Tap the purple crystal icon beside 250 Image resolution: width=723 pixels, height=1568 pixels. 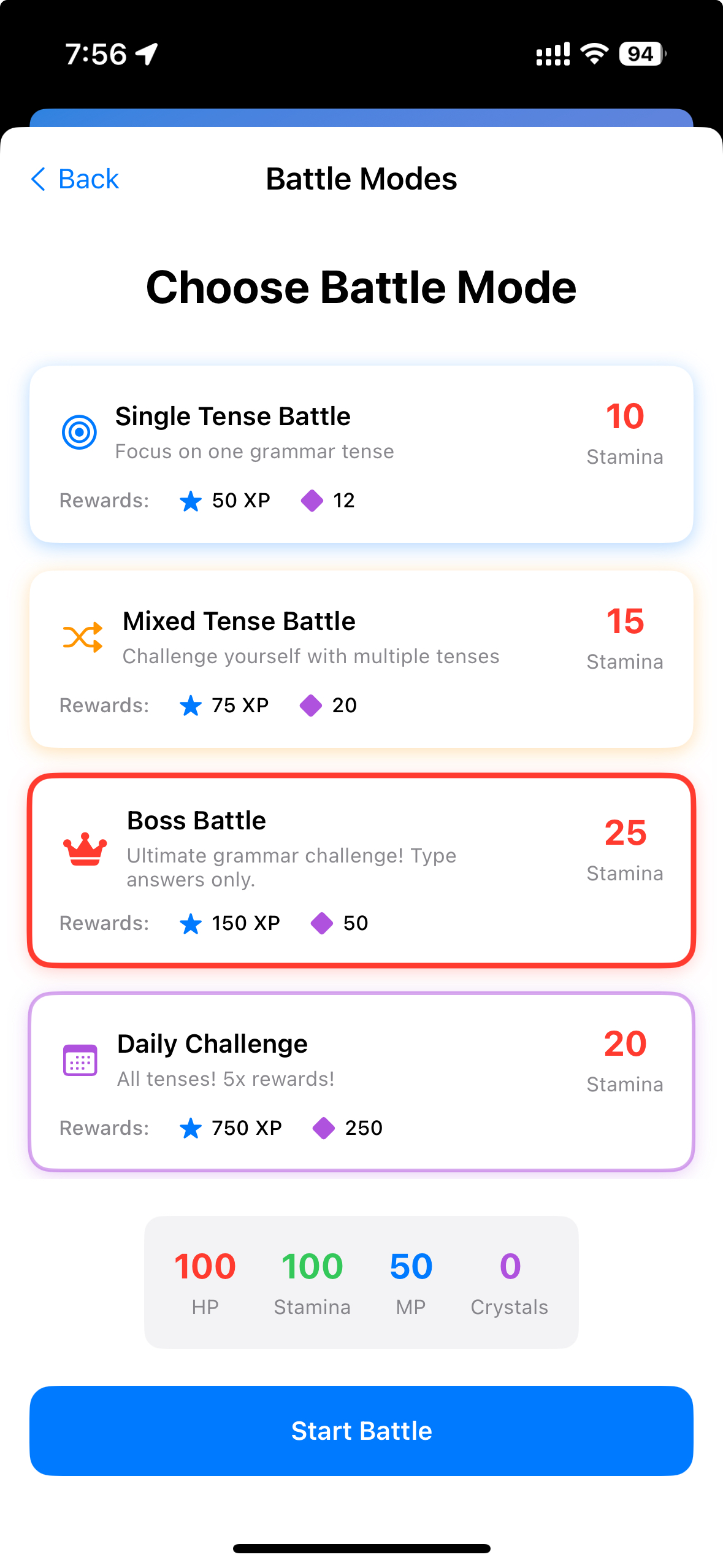tap(323, 1128)
